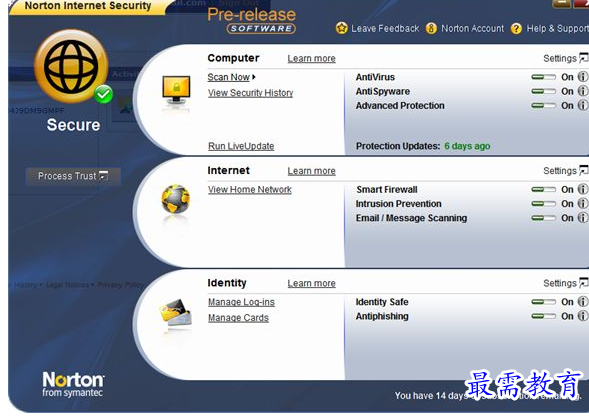Open Antiphishing info icon
This screenshot has width=589, height=416.
coord(582,316)
